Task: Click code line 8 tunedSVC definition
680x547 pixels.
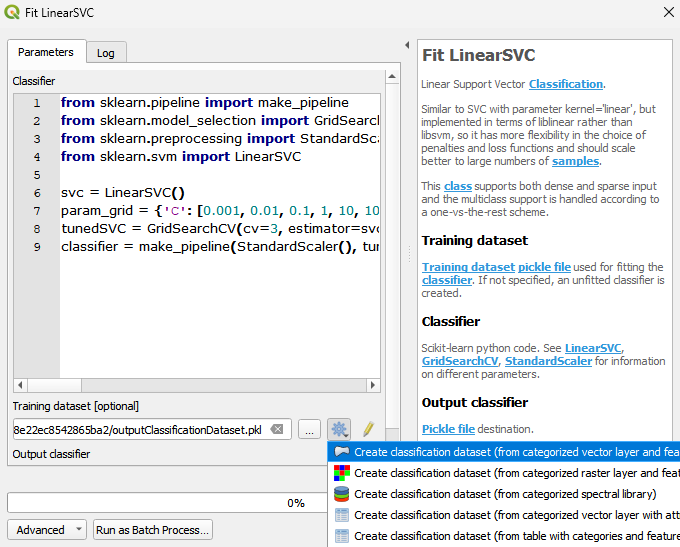Action: (x=220, y=229)
